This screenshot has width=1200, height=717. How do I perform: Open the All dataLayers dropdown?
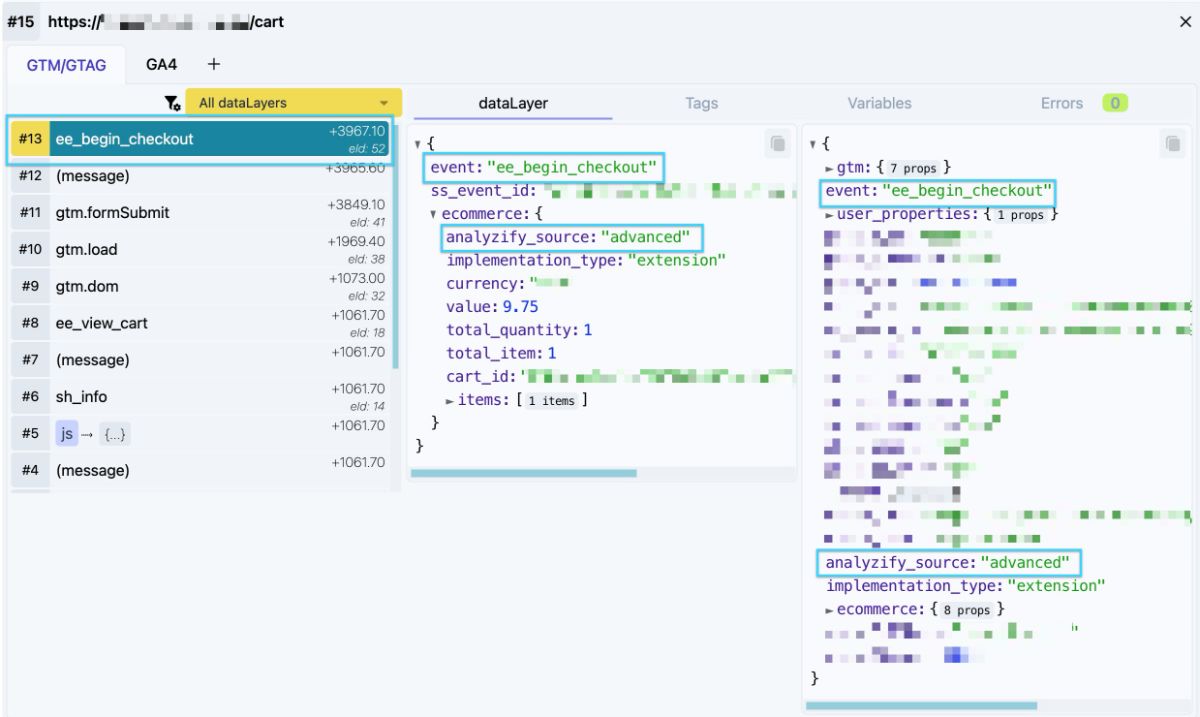(x=293, y=102)
